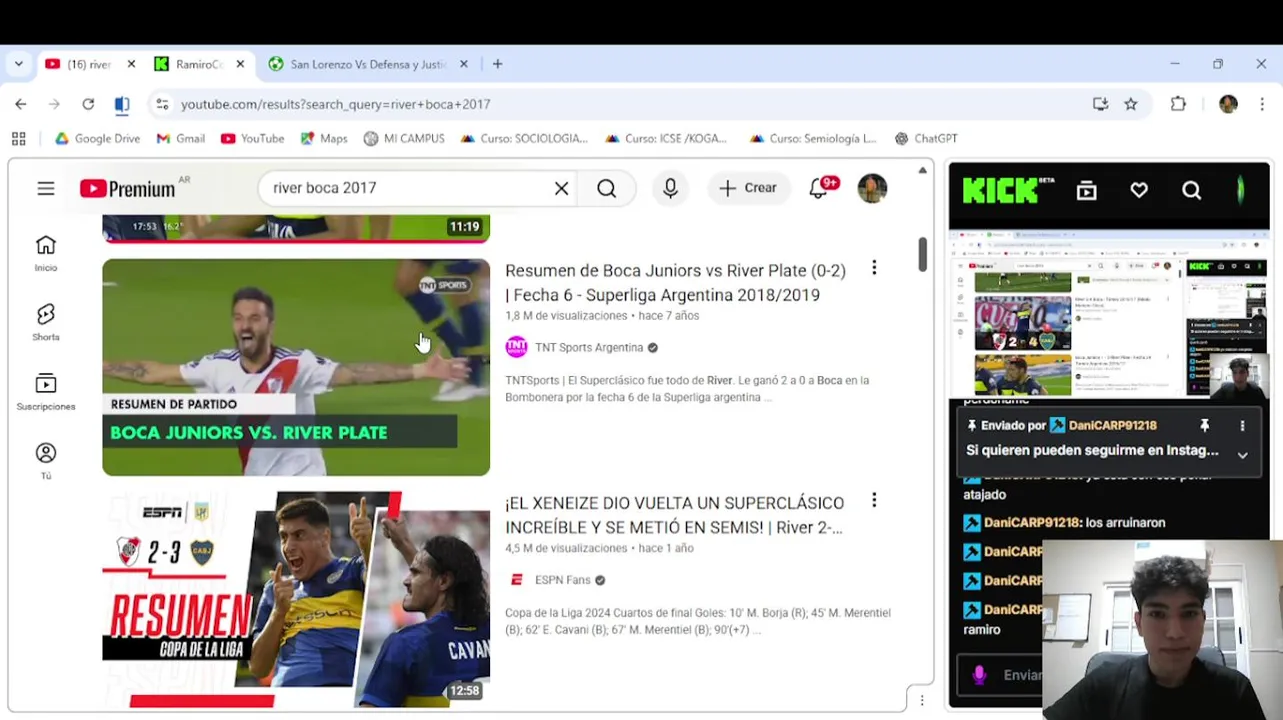Screen dimensions: 1283x720
Task: Open '¡EL XENEIZE DIO VUELTA UN SUPERCLÁSICO' title
Action: coord(675,515)
